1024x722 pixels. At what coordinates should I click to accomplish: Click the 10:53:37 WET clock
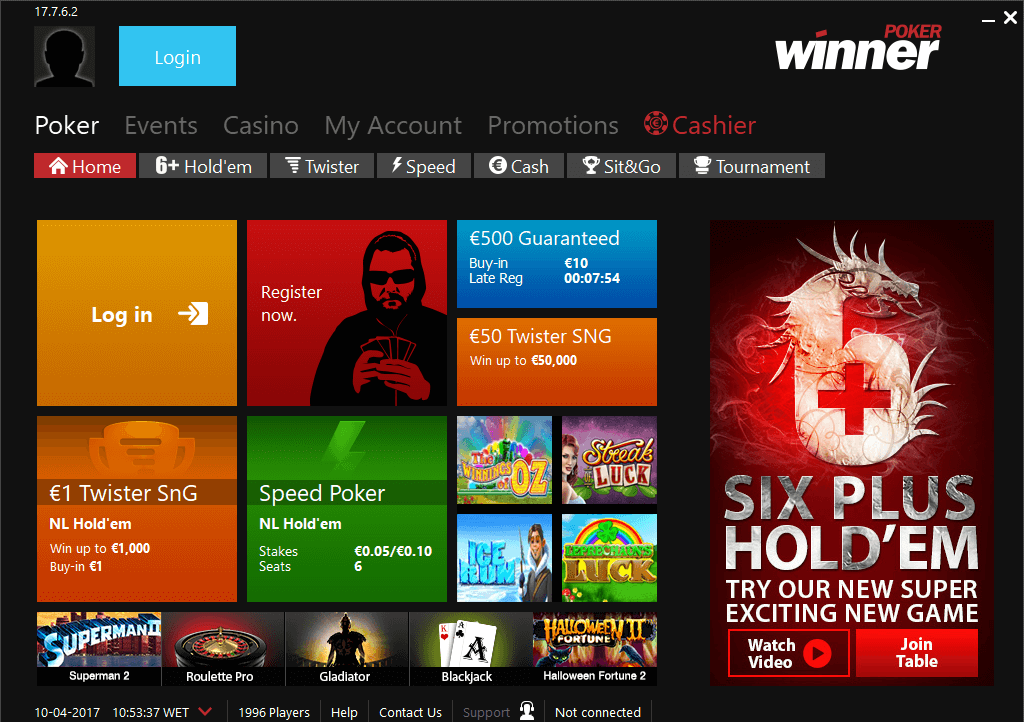[150, 712]
